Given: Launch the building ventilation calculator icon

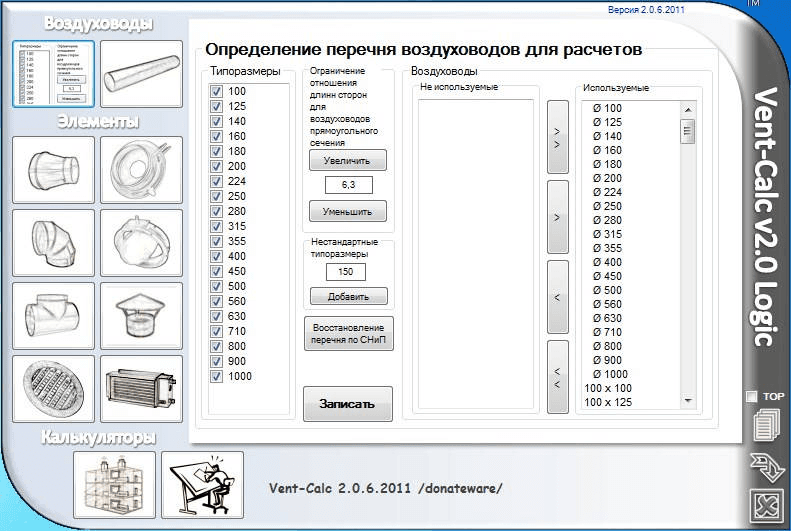Looking at the screenshot, I should (x=115, y=485).
